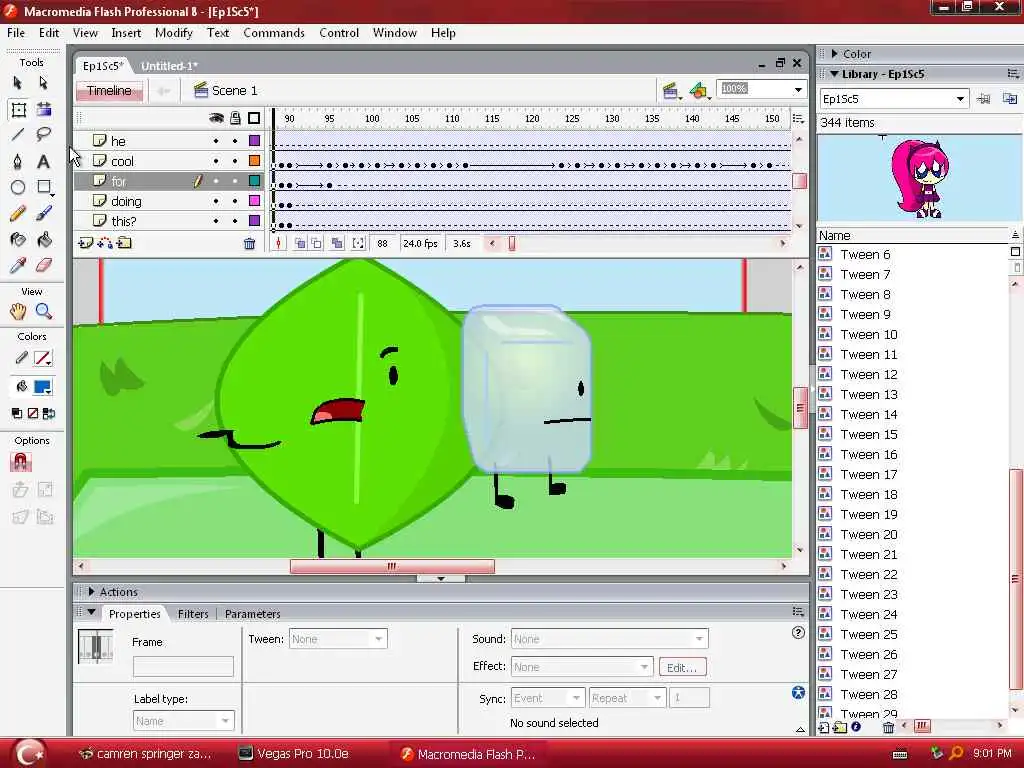This screenshot has height=768, width=1024.
Task: Select the Free Transform tool
Action: (18, 110)
